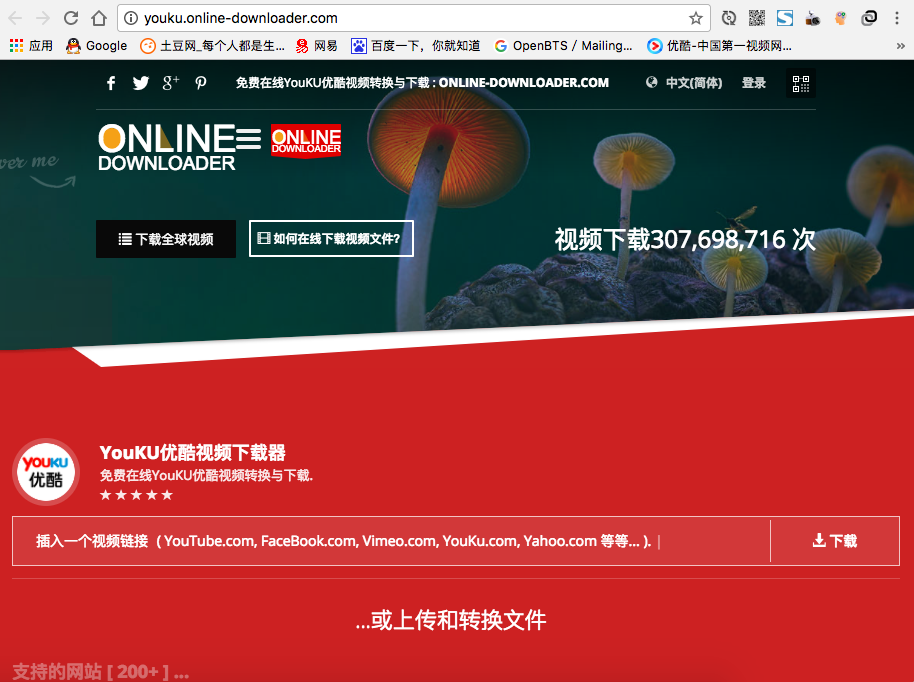This screenshot has height=682, width=914.
Task: Open the Facebook social link icon
Action: pyautogui.click(x=111, y=83)
